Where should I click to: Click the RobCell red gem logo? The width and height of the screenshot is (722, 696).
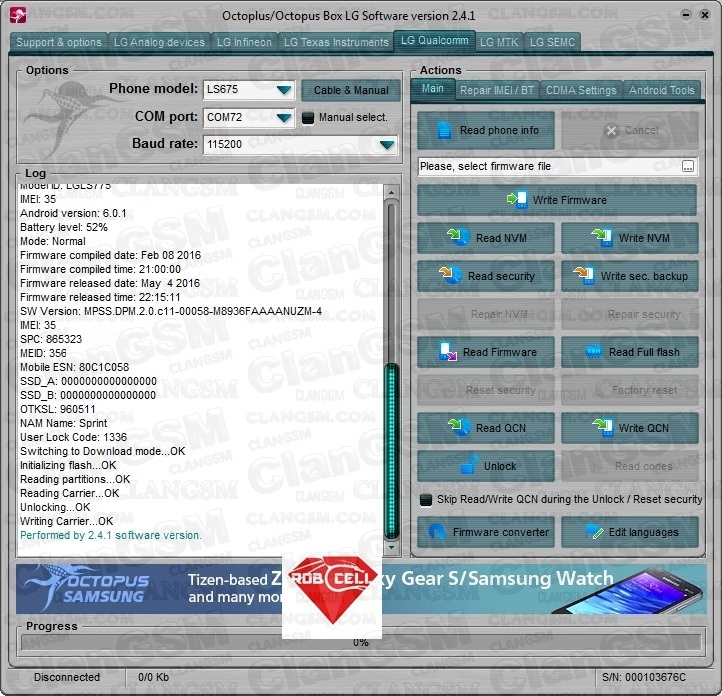pyautogui.click(x=332, y=589)
